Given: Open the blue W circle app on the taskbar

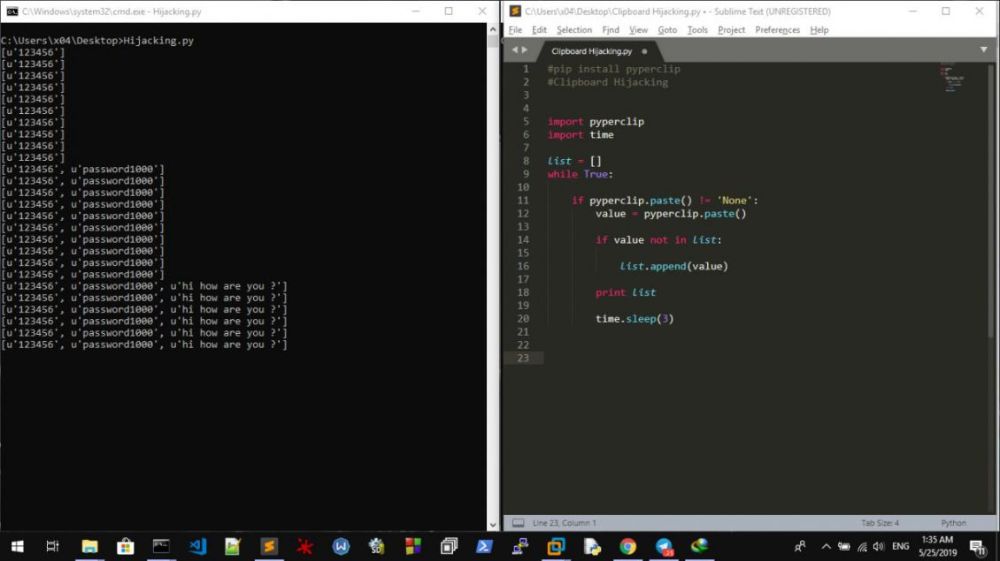Looking at the screenshot, I should click(x=341, y=546).
